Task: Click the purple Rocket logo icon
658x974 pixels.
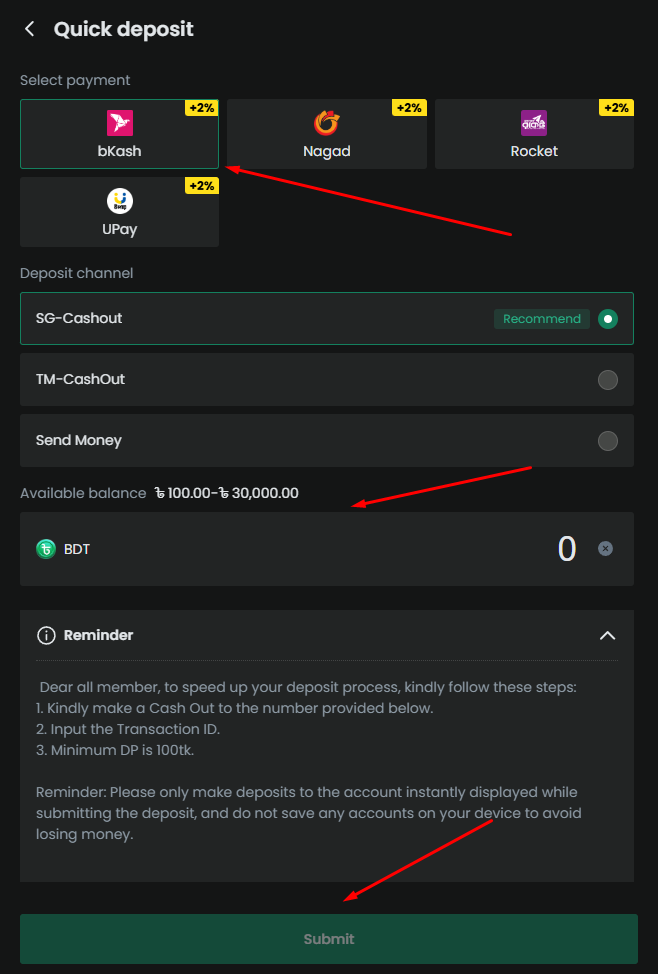Action: [x=534, y=123]
